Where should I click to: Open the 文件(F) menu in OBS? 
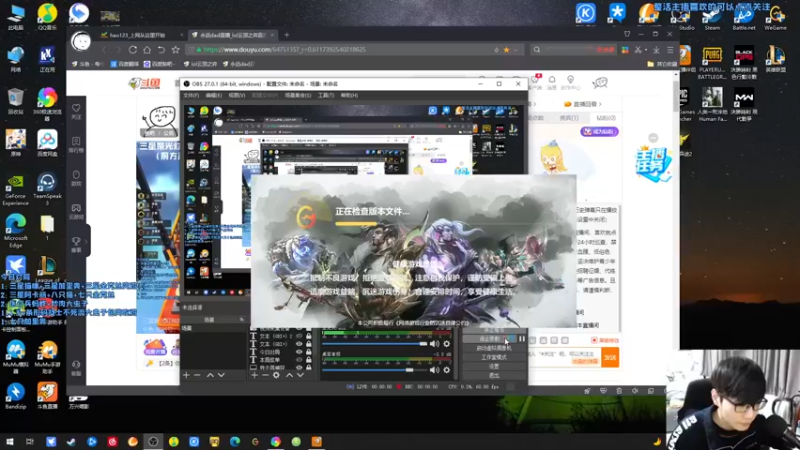tap(191, 95)
